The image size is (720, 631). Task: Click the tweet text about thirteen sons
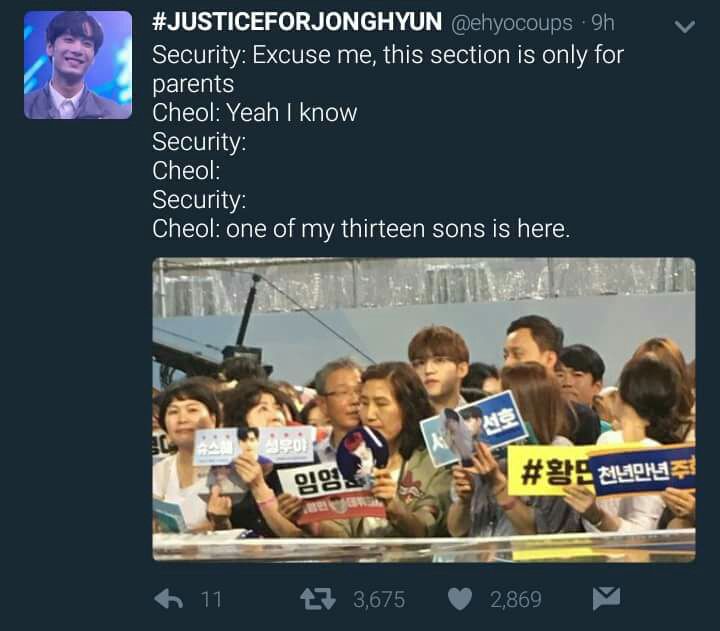click(x=361, y=229)
